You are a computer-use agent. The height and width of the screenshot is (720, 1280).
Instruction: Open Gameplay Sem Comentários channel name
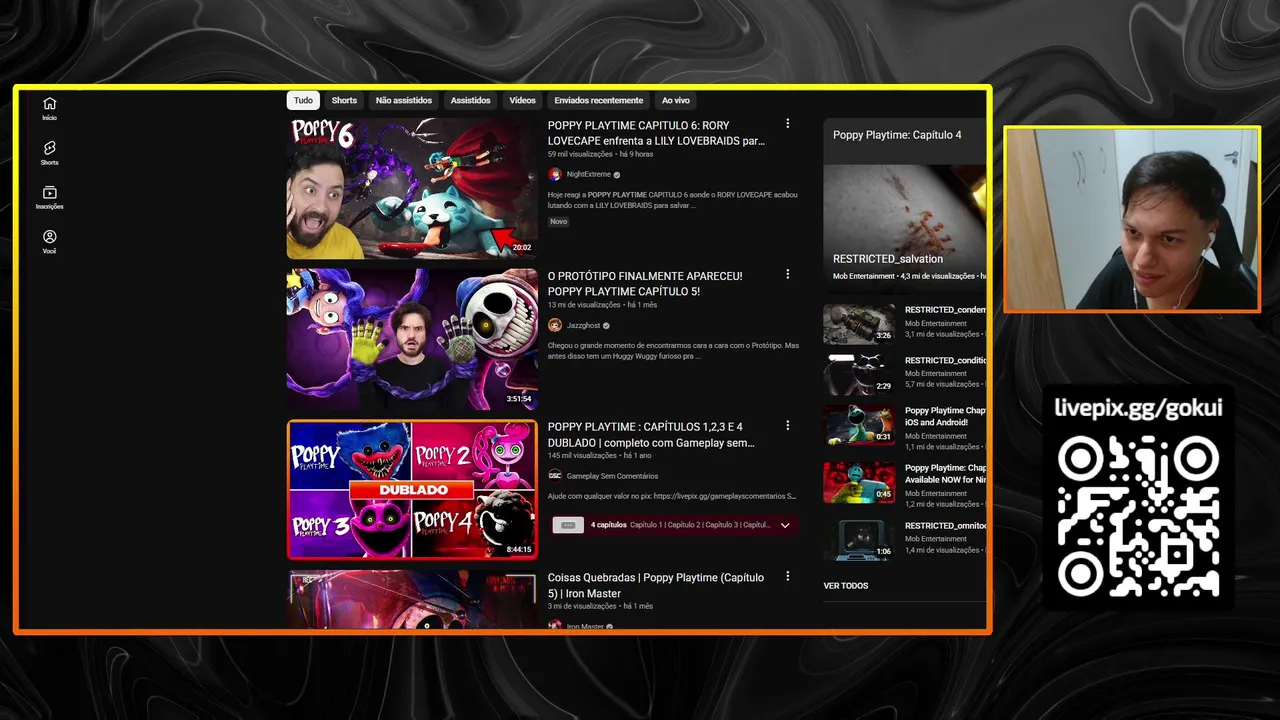612,476
